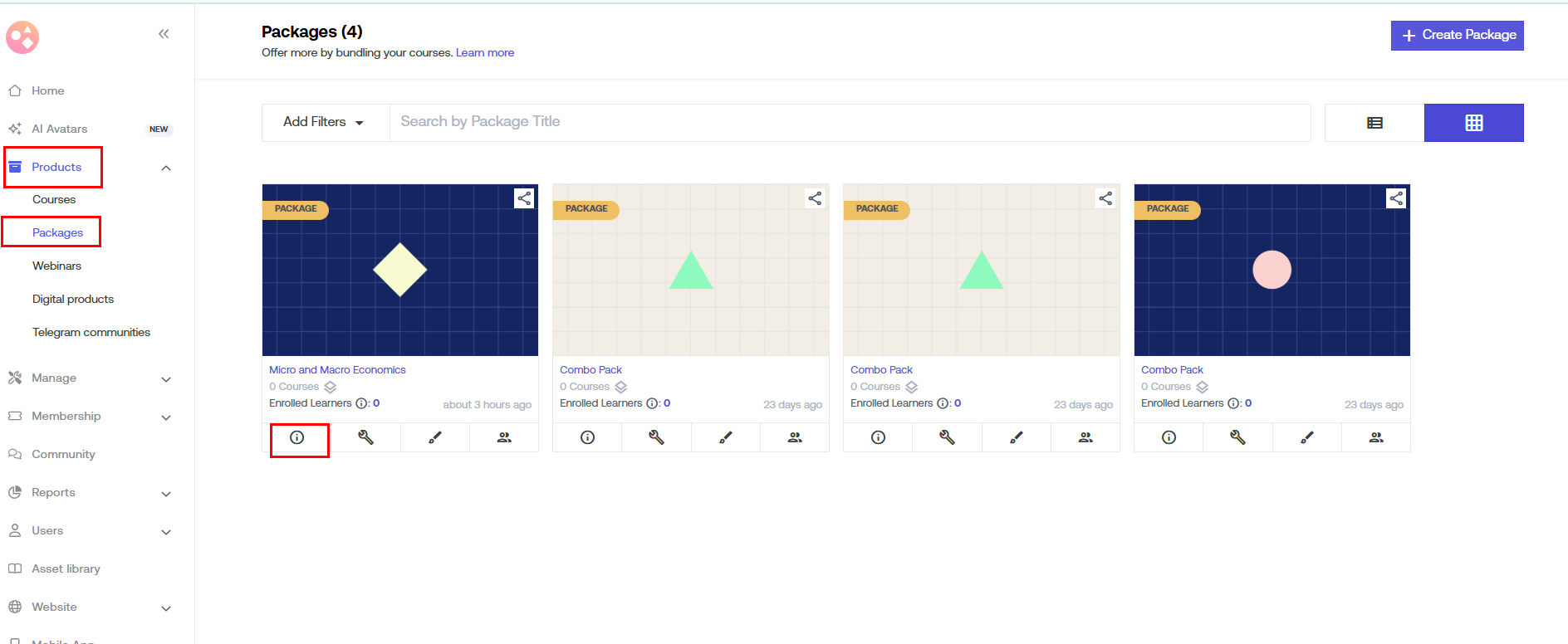Click share icon on last Combo Pack card
The height and width of the screenshot is (644, 1568).
1396,198
